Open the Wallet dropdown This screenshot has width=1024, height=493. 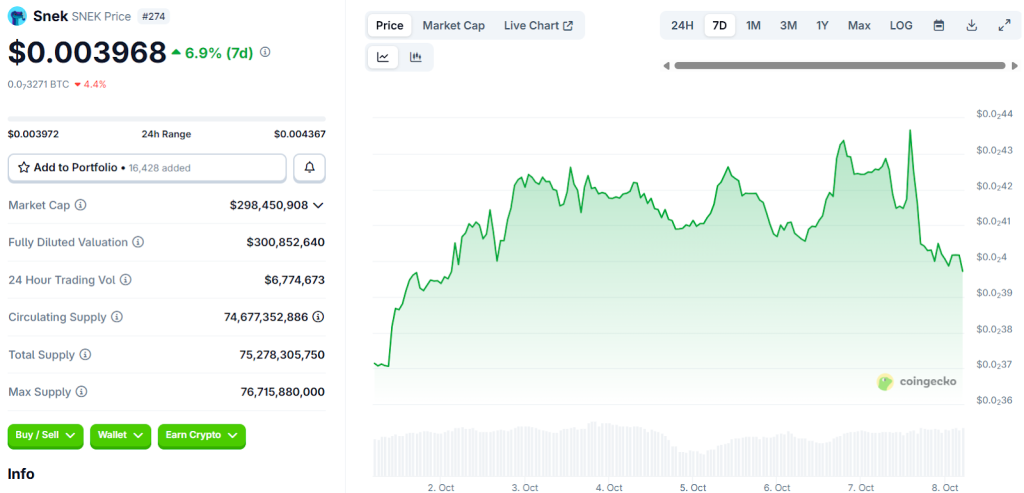click(120, 436)
